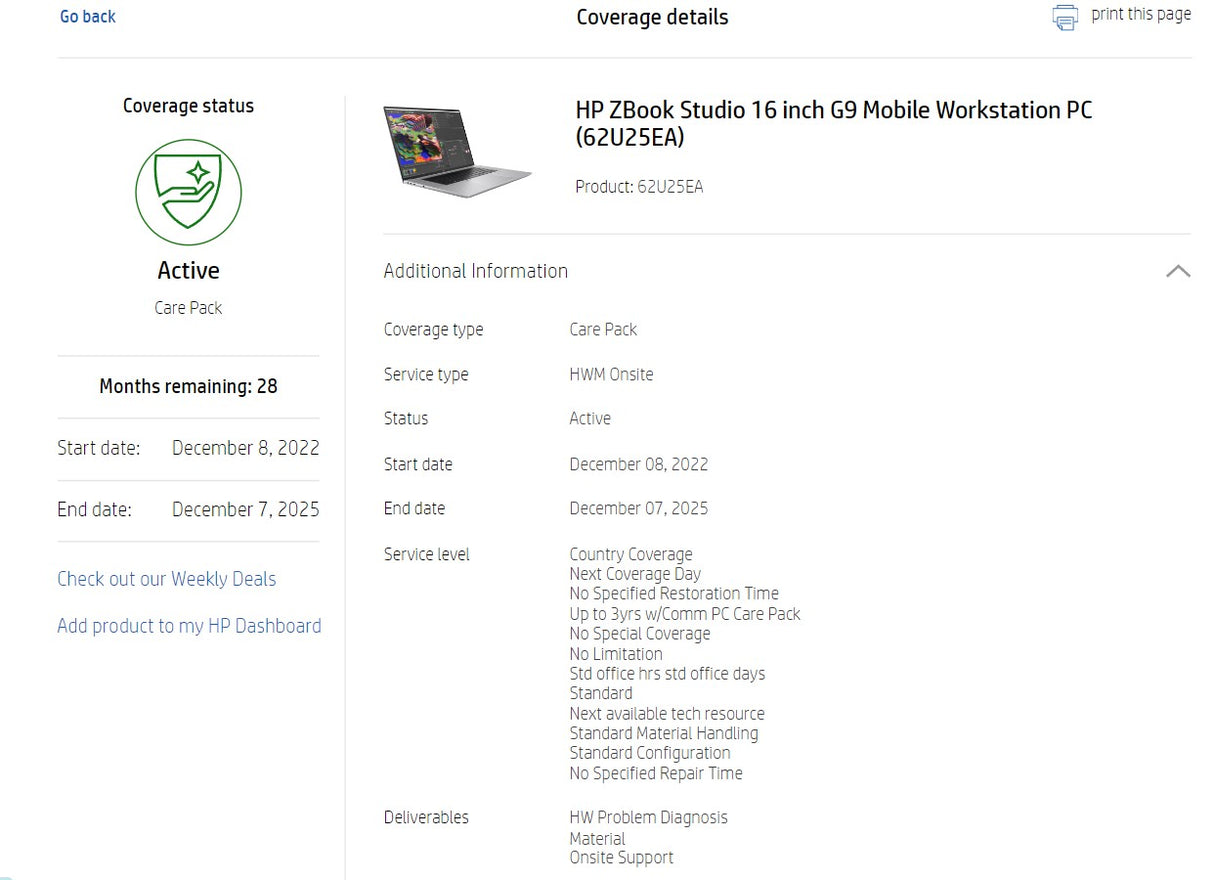Screen dimensions: 1214x880
Task: Click the Care Pack coverage type value
Action: coord(603,329)
